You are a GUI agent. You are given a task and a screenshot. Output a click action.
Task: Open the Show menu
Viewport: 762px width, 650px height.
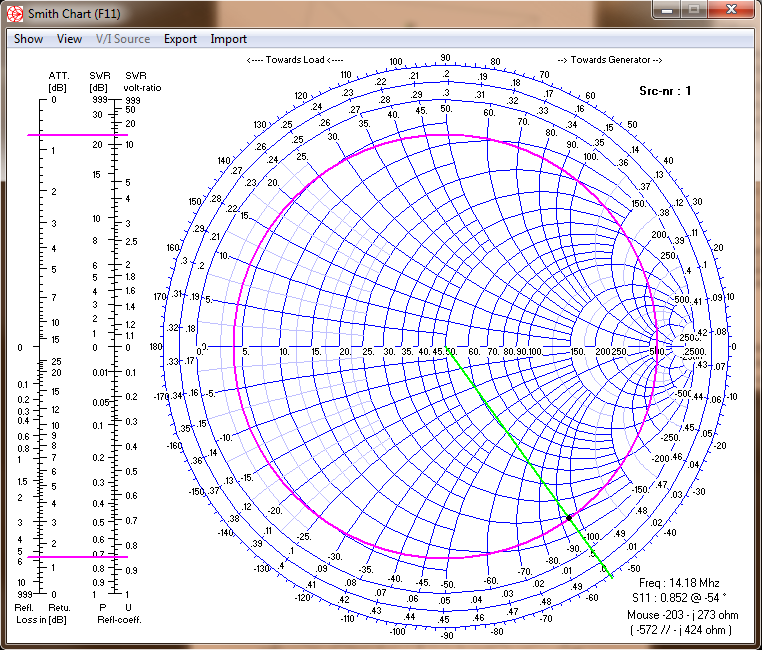28,39
